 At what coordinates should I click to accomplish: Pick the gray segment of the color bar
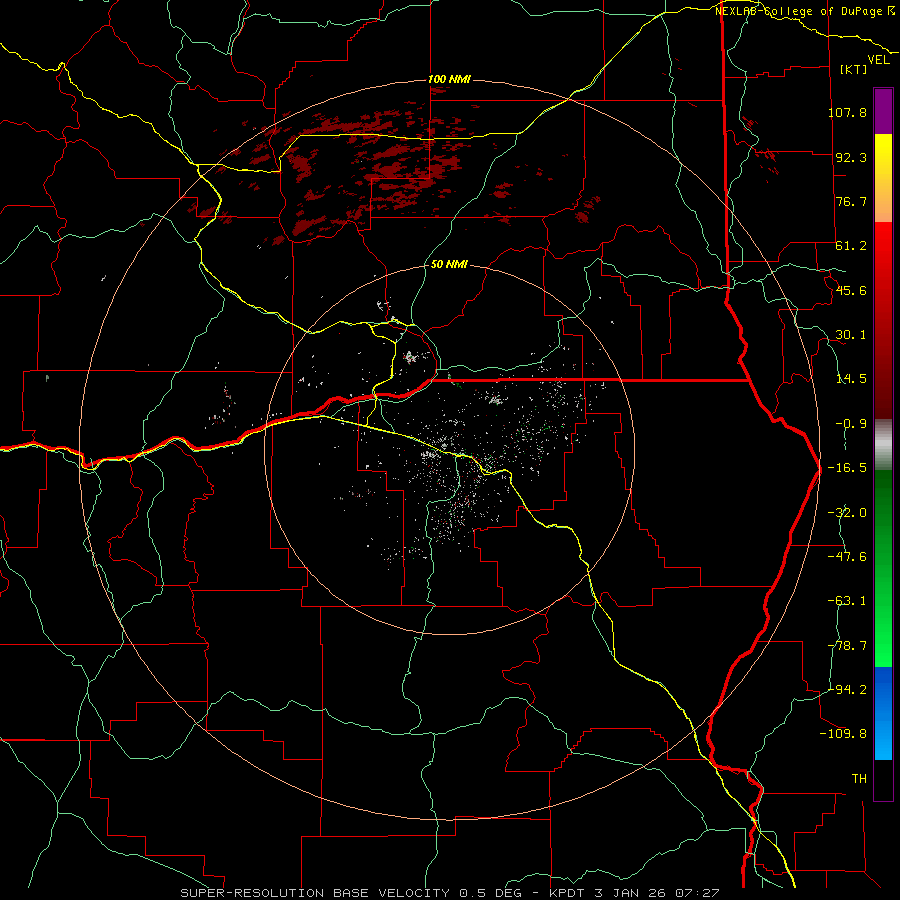pyautogui.click(x=883, y=445)
